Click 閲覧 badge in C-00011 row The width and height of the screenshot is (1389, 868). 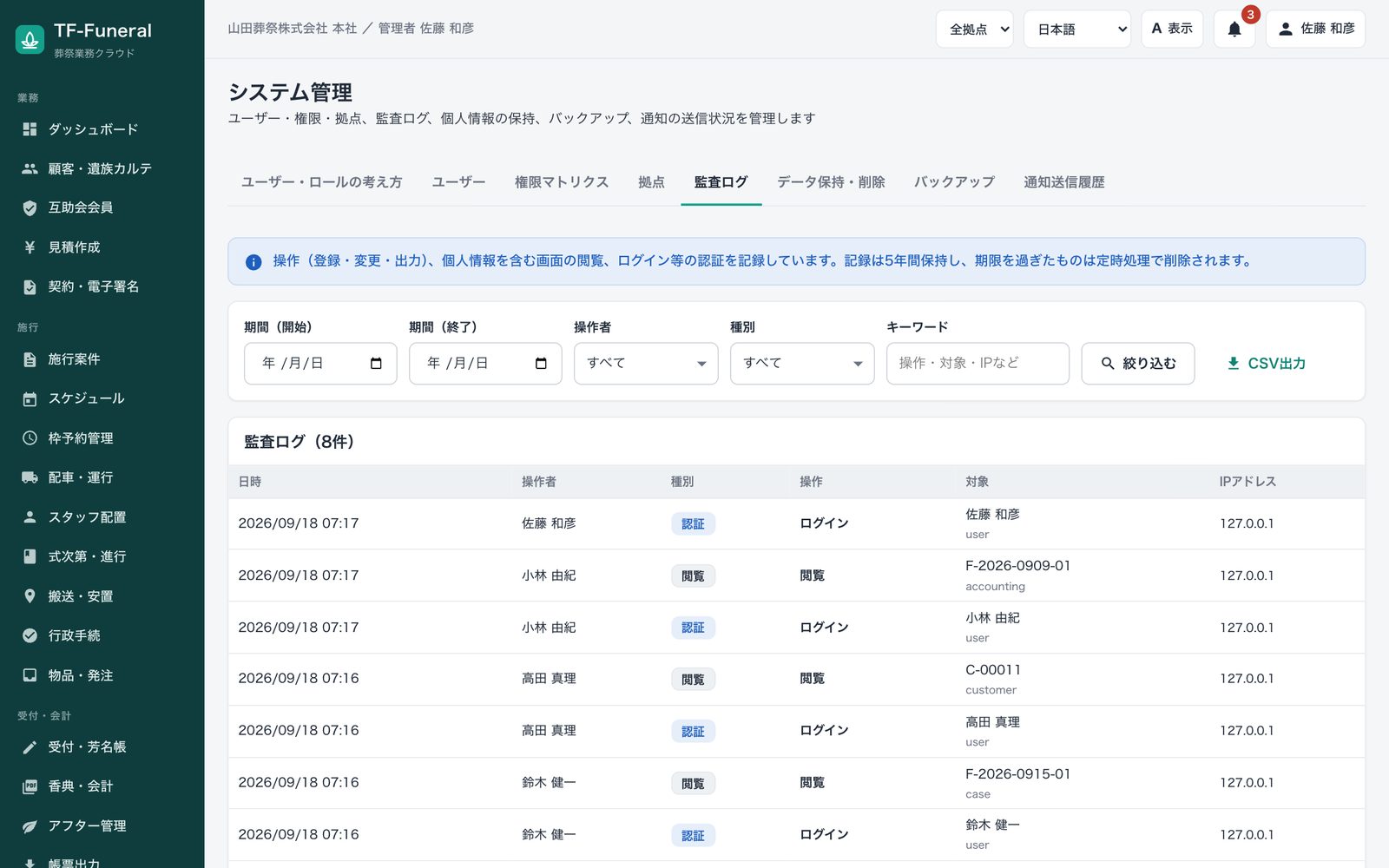693,680
